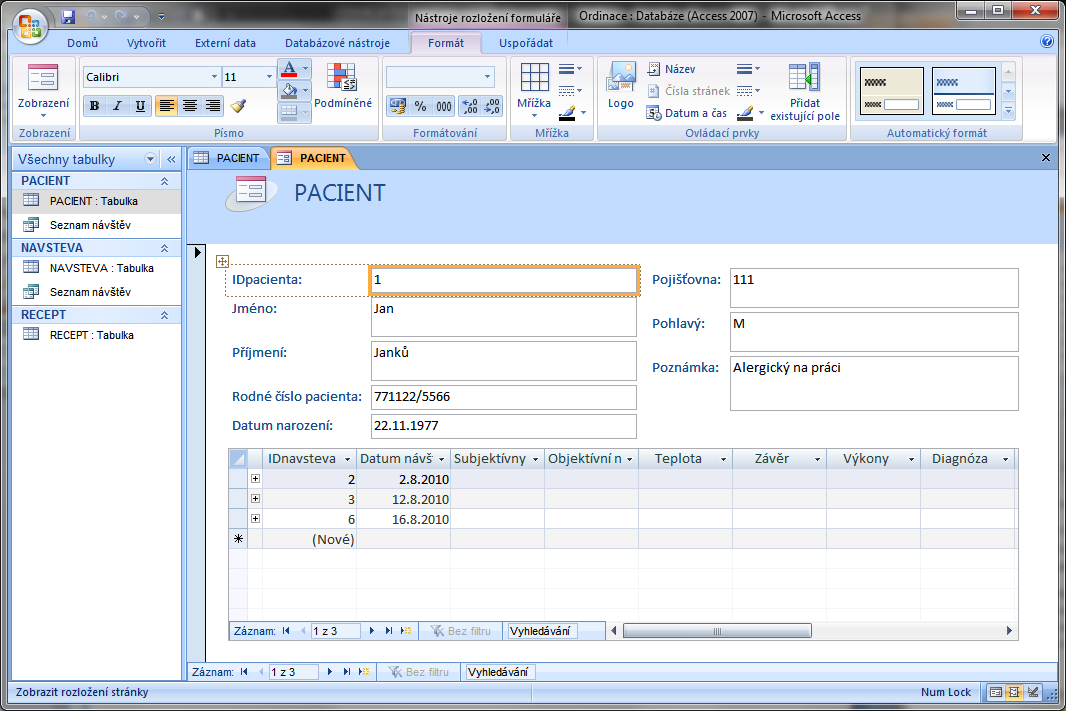Open NAVSTEVA : Tabulka item
This screenshot has width=1066, height=711.
[x=96, y=268]
